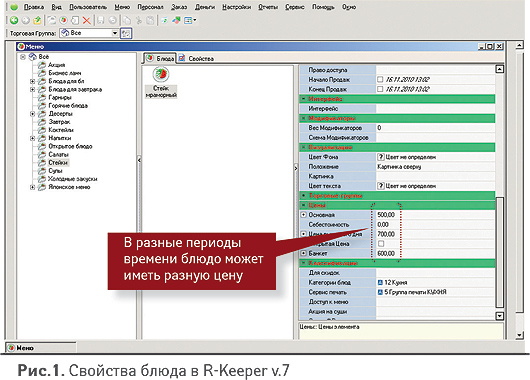
Task: Click the right splitter arrow near properties
Action: (x=296, y=168)
